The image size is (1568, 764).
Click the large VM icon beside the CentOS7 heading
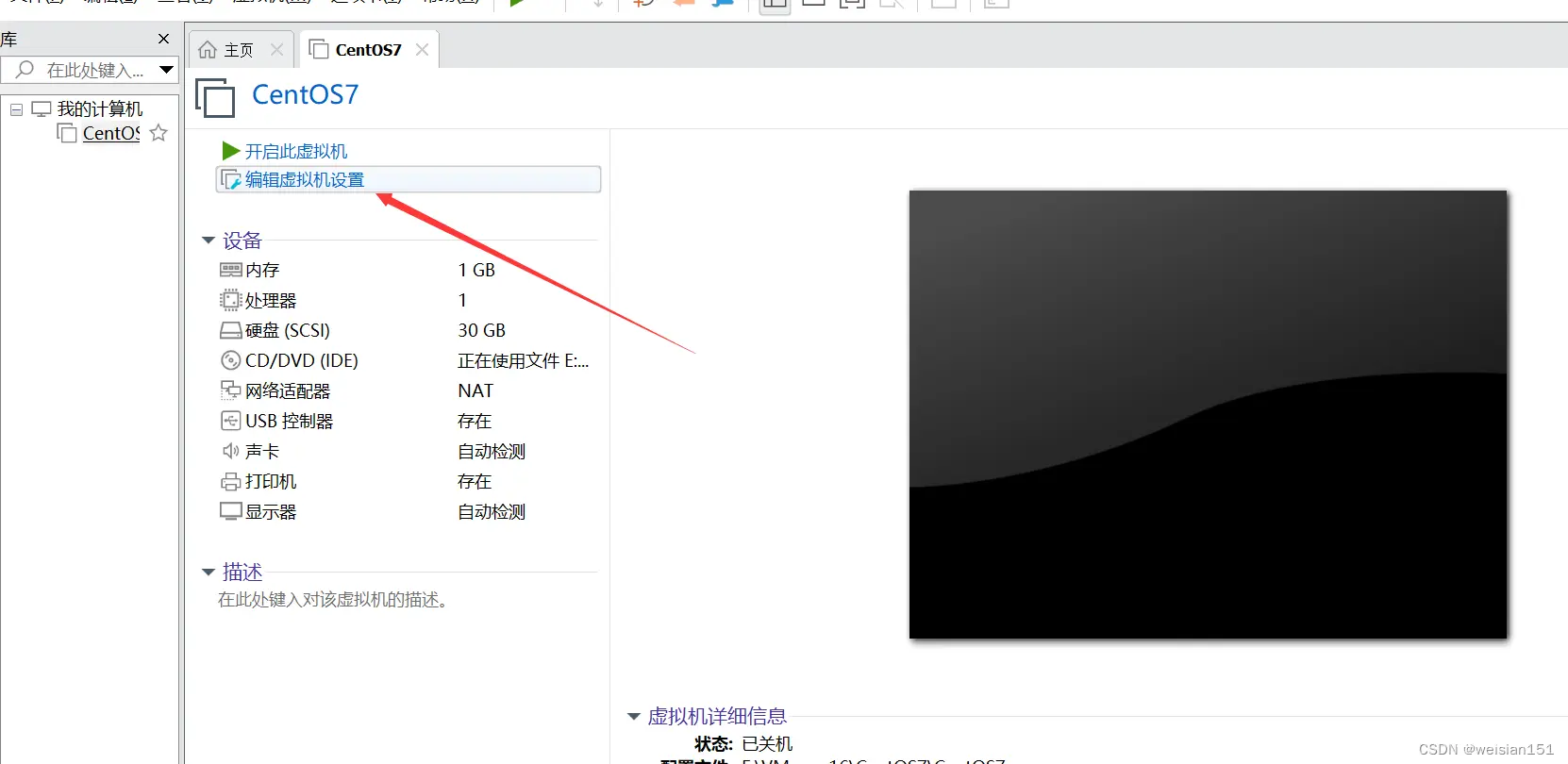pos(215,97)
